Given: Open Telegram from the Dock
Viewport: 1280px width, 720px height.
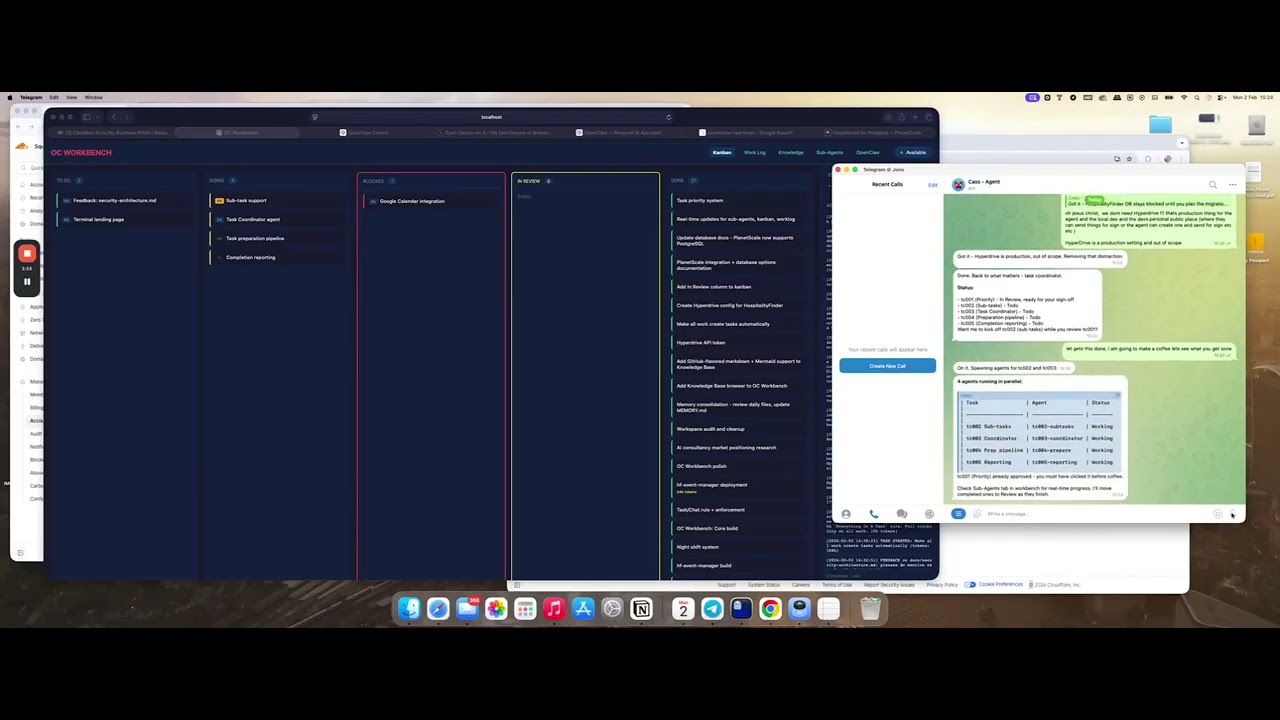Looking at the screenshot, I should pos(712,609).
